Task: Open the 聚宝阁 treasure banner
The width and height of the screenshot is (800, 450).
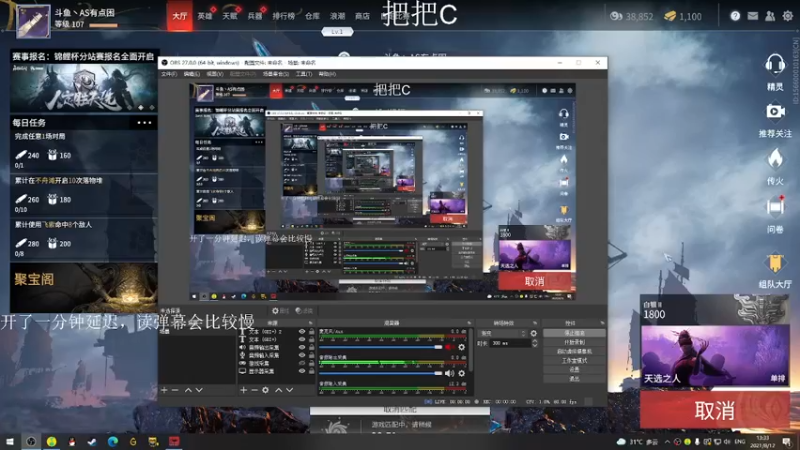Action: [x=84, y=287]
